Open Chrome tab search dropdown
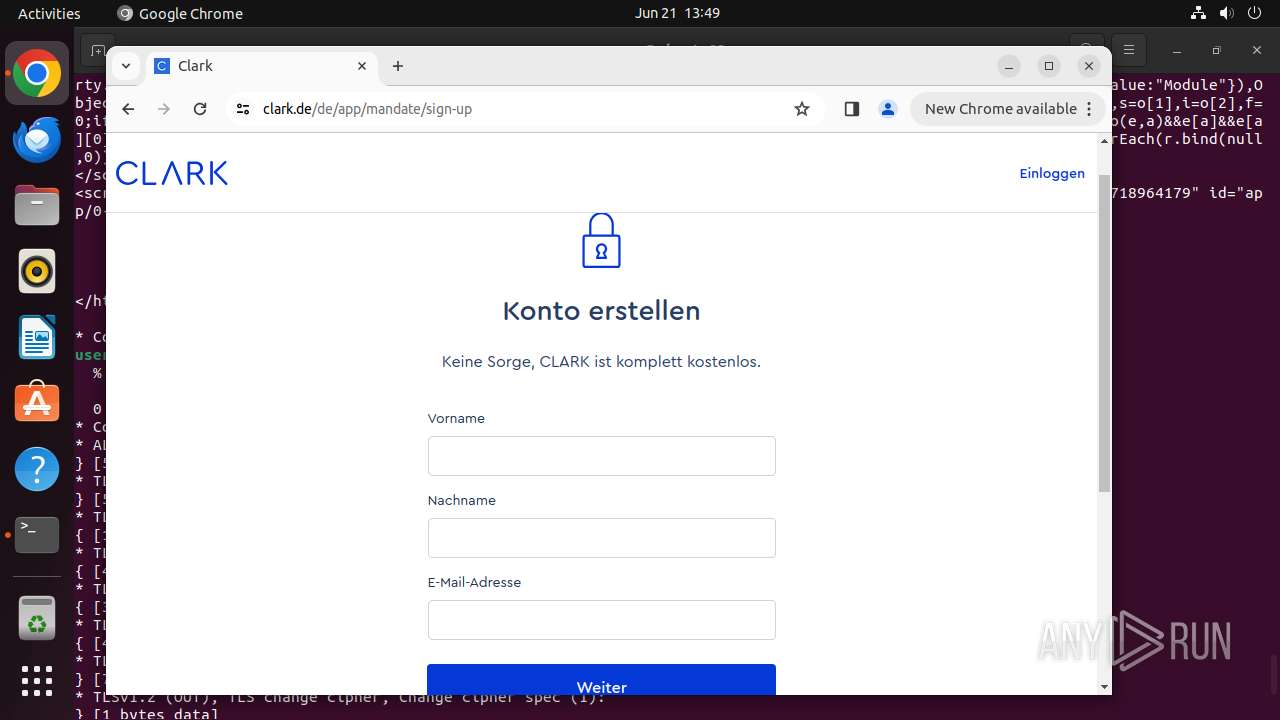 (125, 66)
